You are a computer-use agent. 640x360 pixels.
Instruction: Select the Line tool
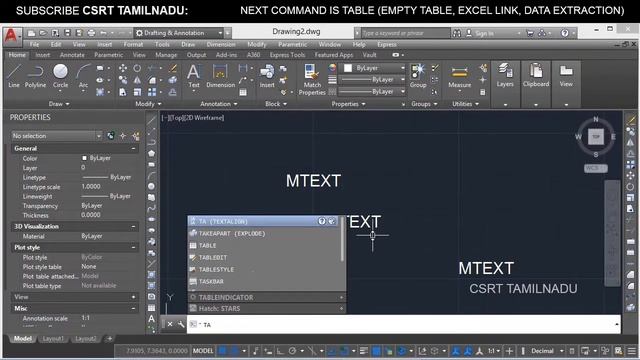pos(14,76)
